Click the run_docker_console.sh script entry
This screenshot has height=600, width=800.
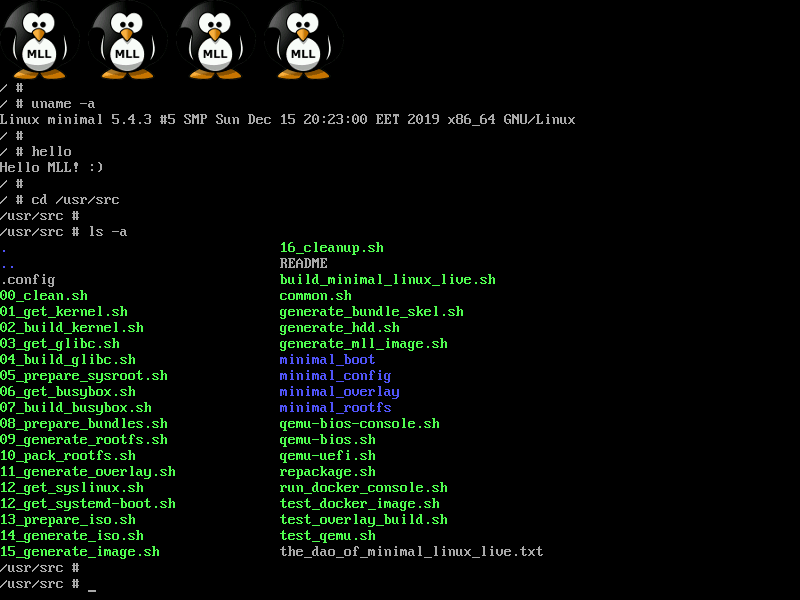363,488
